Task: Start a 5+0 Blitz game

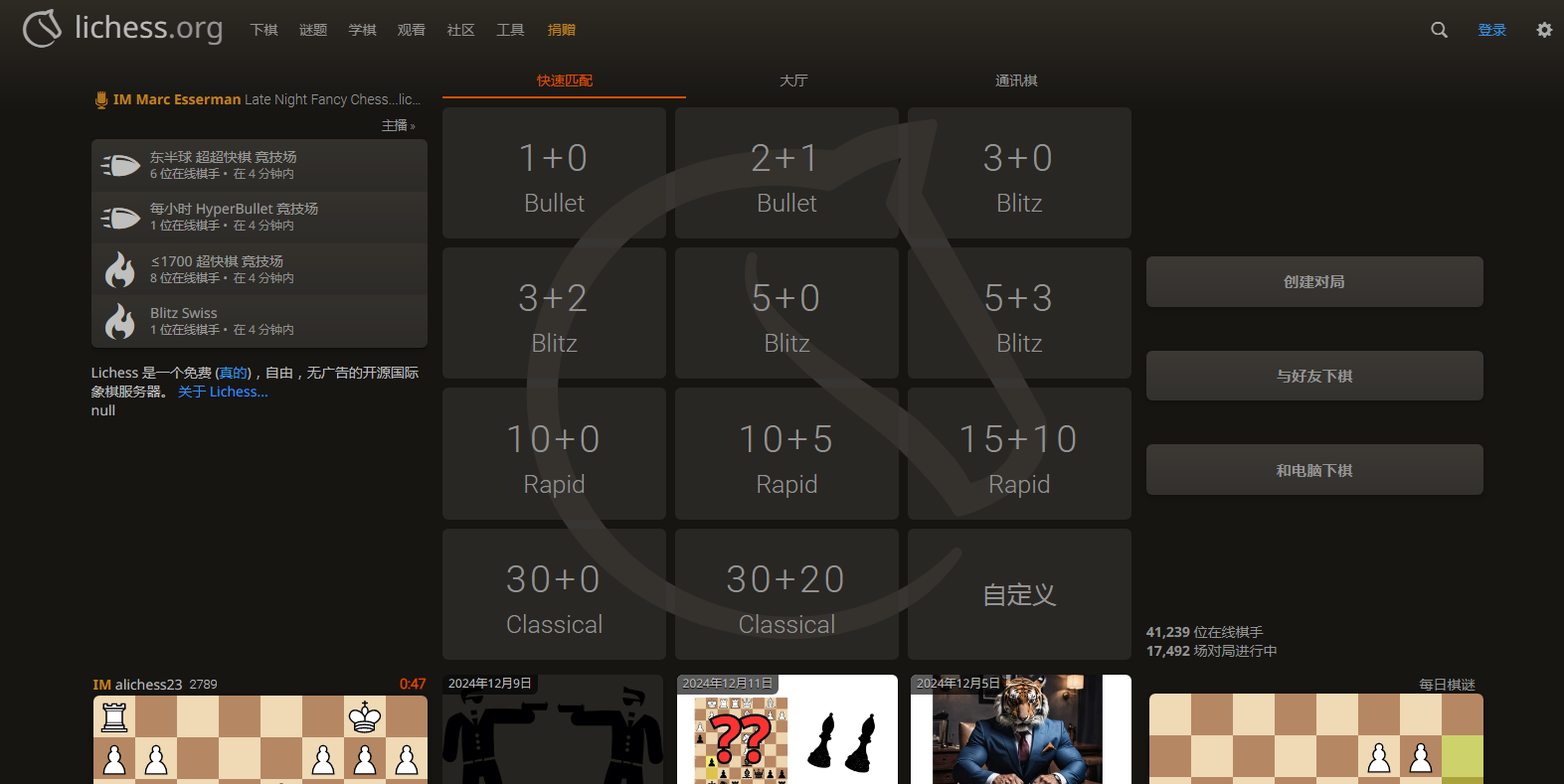Action: (786, 313)
